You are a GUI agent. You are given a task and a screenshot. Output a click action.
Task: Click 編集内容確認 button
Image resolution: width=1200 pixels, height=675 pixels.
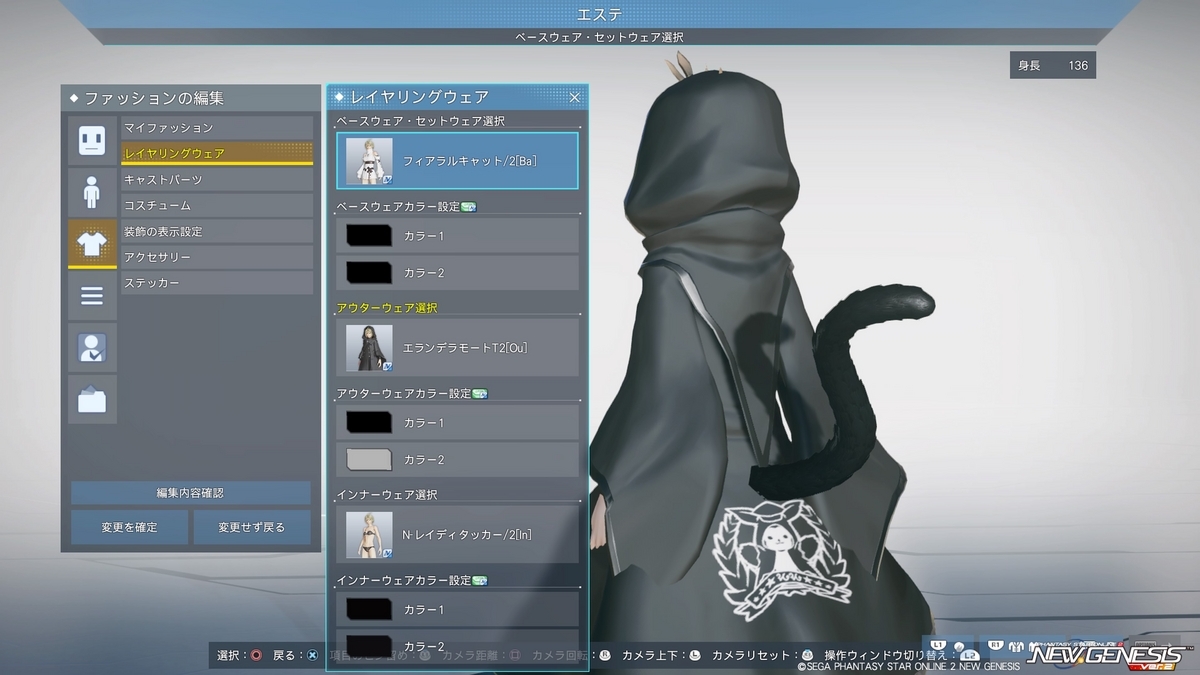click(191, 493)
